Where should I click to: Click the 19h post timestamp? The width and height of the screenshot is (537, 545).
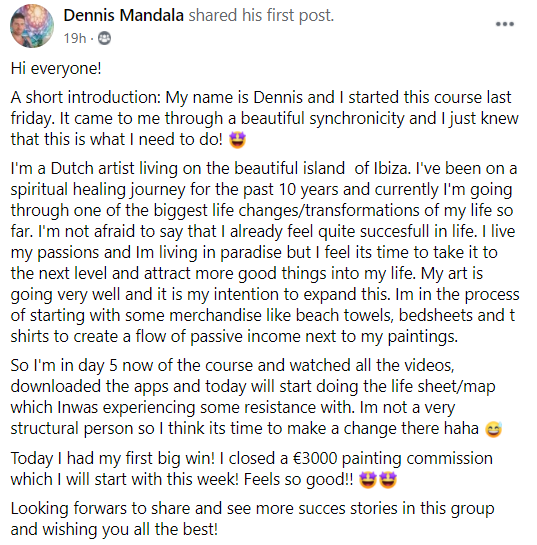point(75,38)
